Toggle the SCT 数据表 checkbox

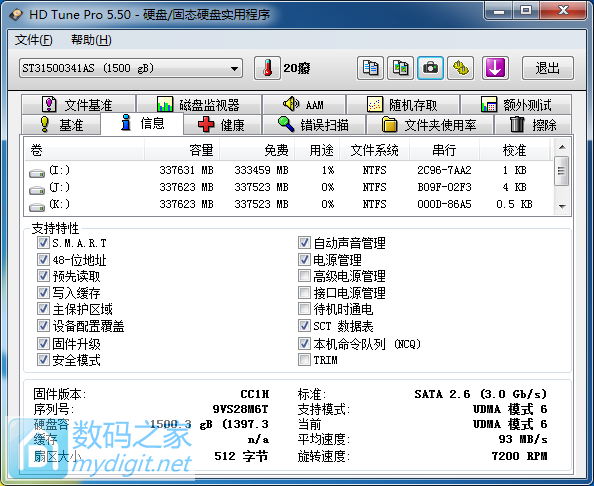(304, 326)
